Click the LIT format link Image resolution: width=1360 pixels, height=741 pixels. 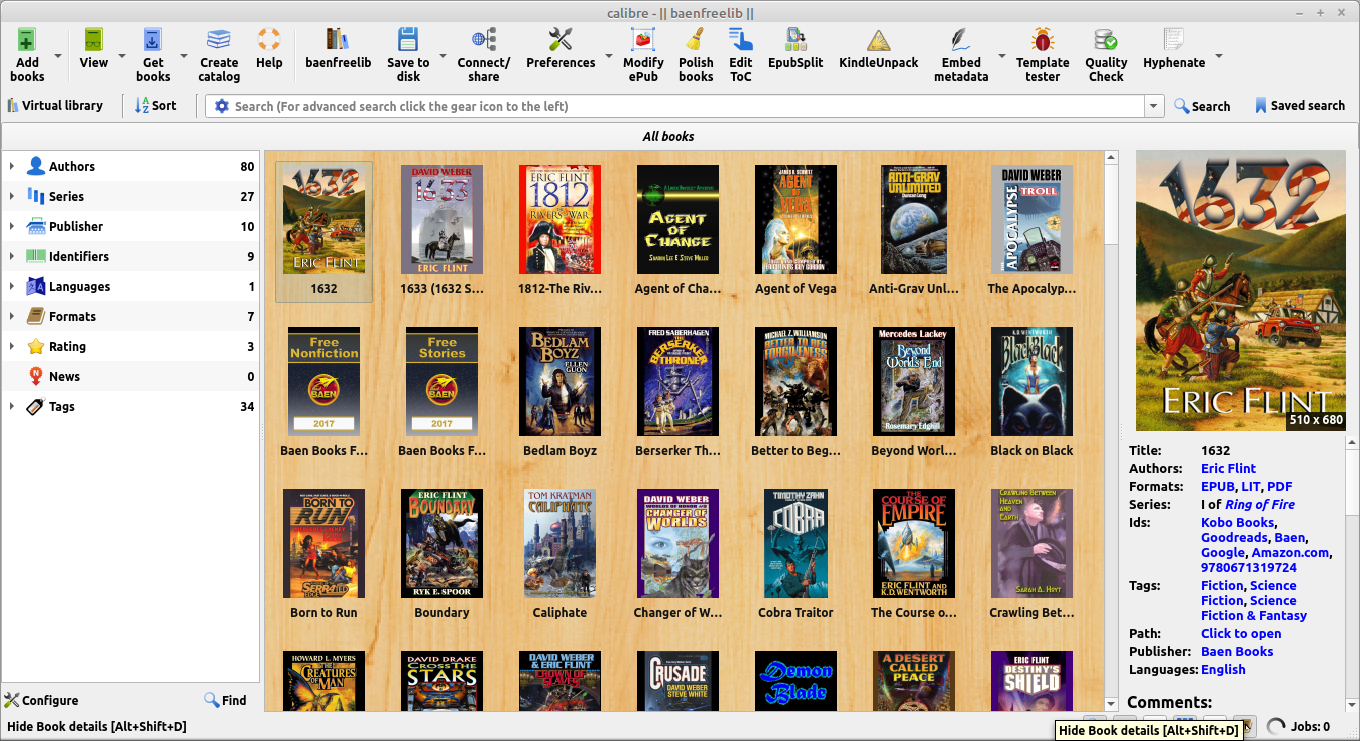(x=1251, y=486)
